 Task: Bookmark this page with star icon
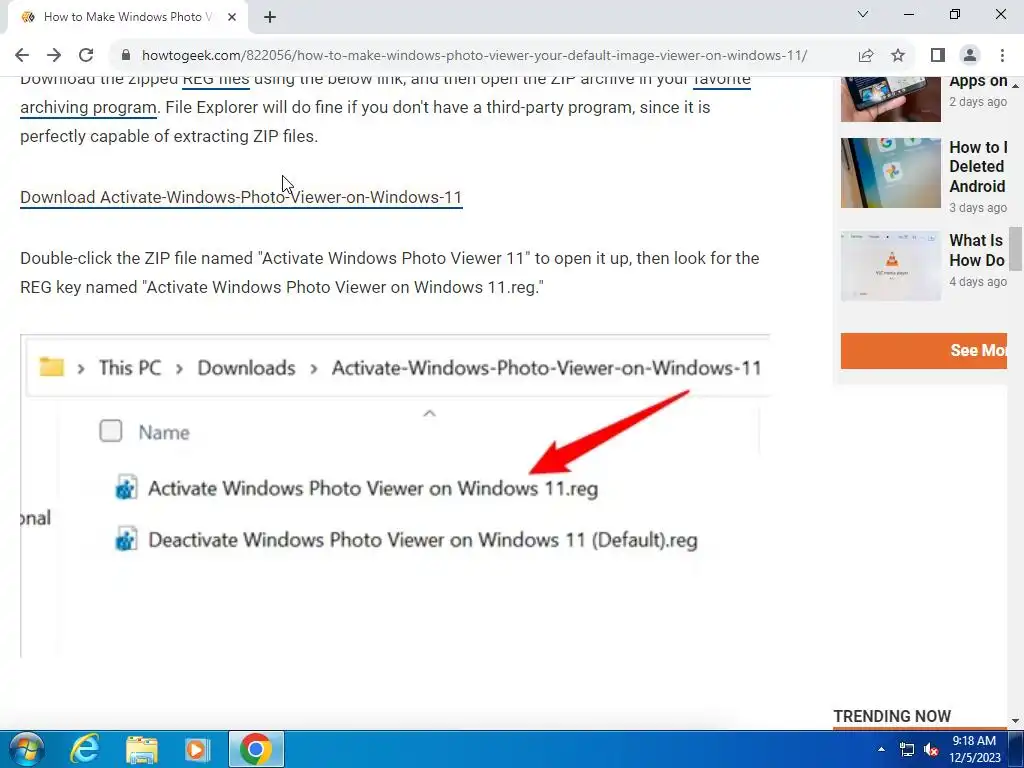point(898,55)
